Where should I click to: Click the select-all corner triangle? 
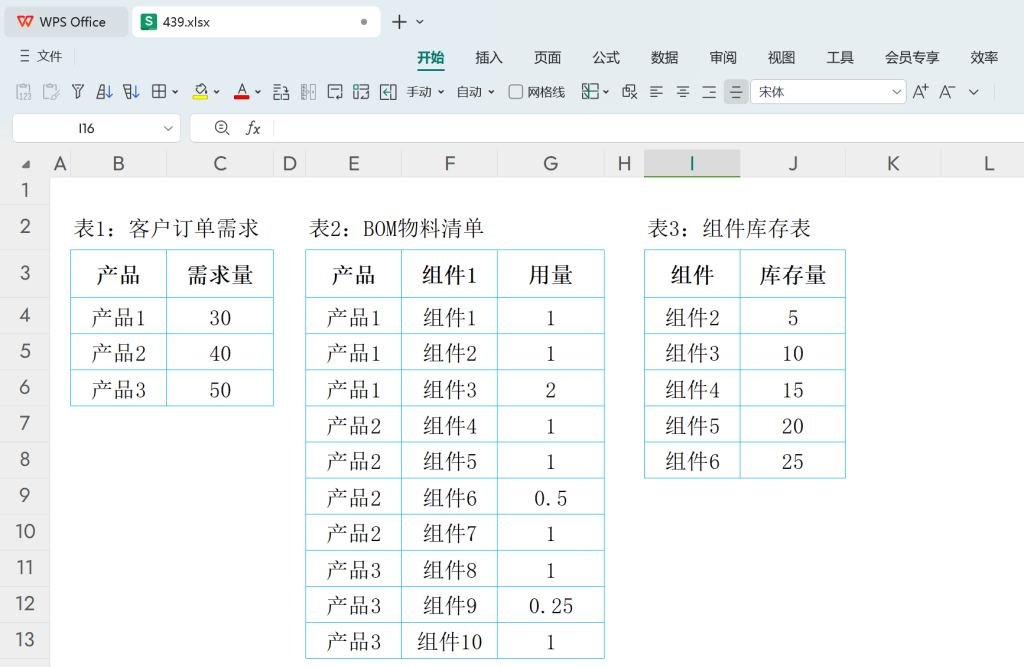[x=25, y=164]
